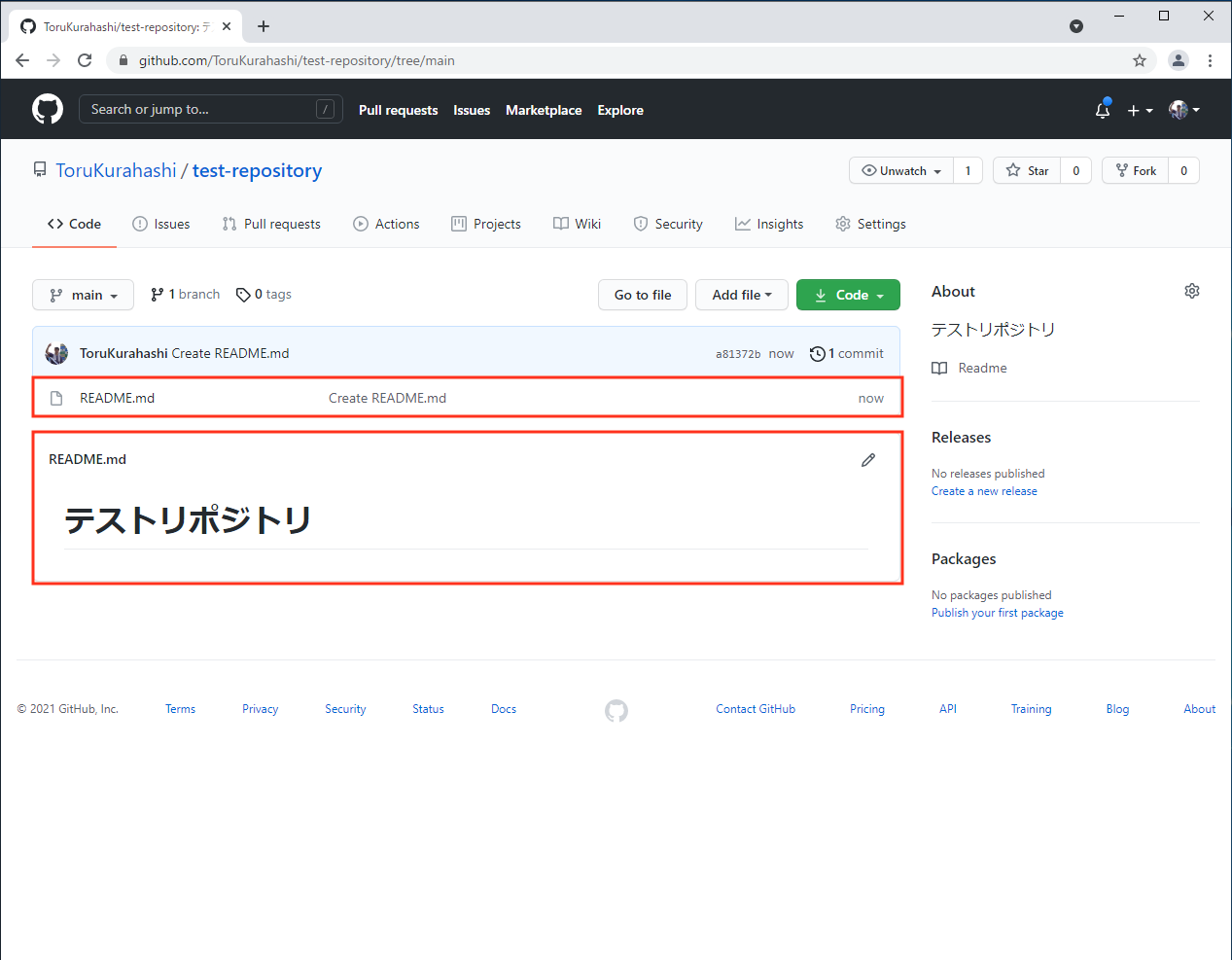Viewport: 1232px width, 960px height.
Task: Open the GitHub Octocat home logo
Action: coord(48,109)
